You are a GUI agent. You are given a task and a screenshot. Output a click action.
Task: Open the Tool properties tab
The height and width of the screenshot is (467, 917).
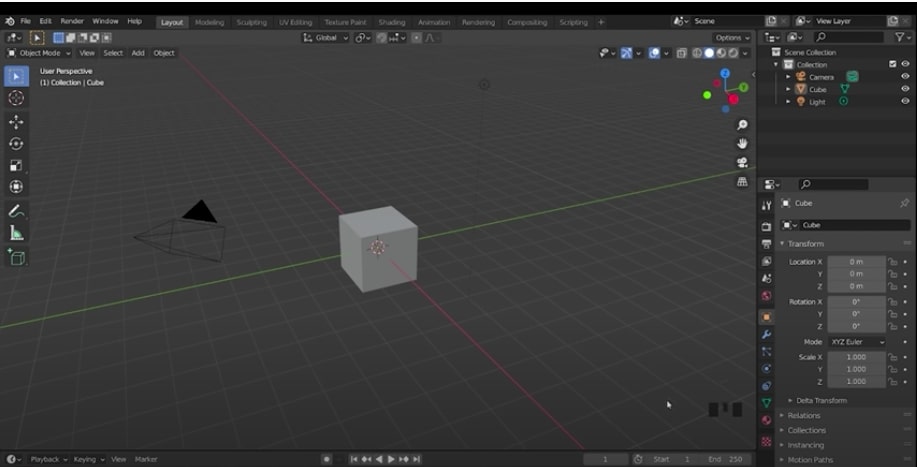767,205
